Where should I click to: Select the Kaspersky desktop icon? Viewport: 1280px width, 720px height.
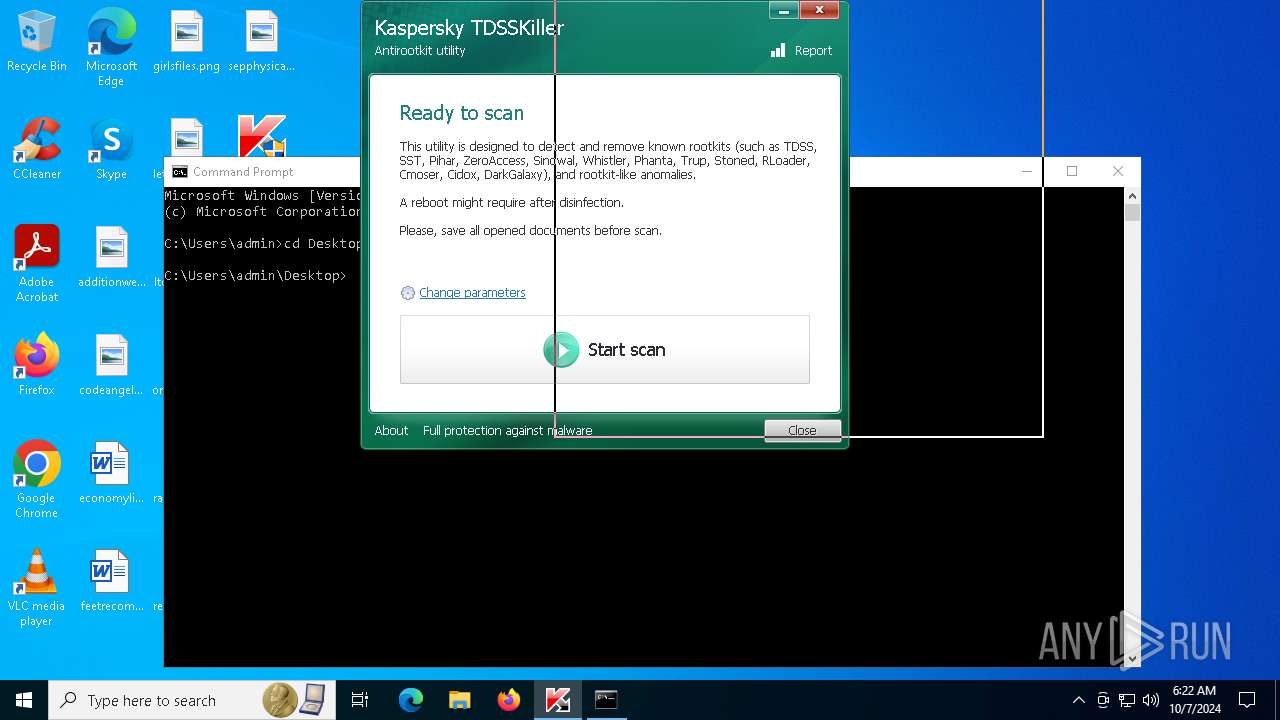(261, 137)
